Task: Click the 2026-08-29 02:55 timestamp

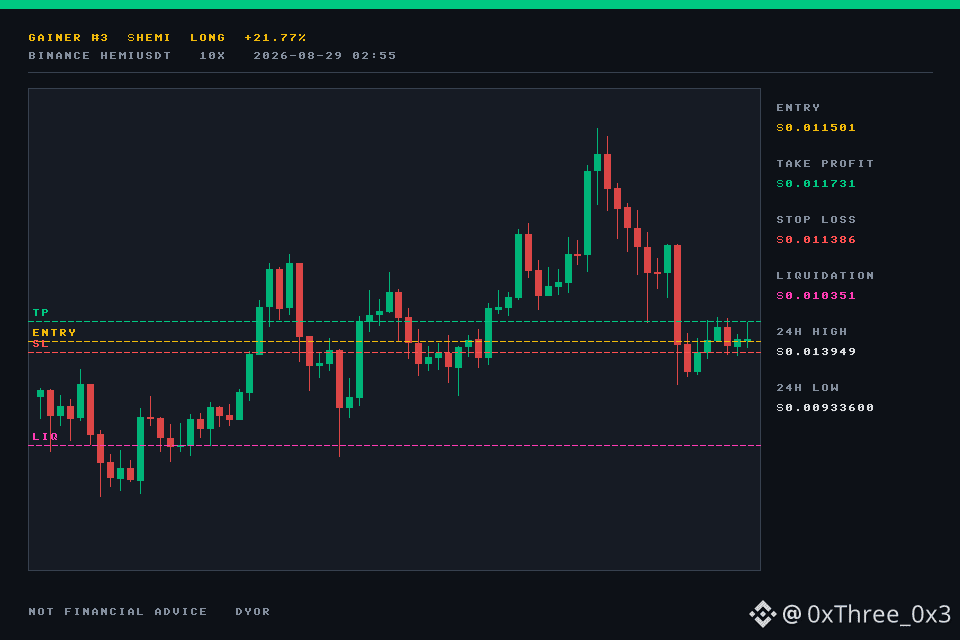Action: [x=324, y=56]
